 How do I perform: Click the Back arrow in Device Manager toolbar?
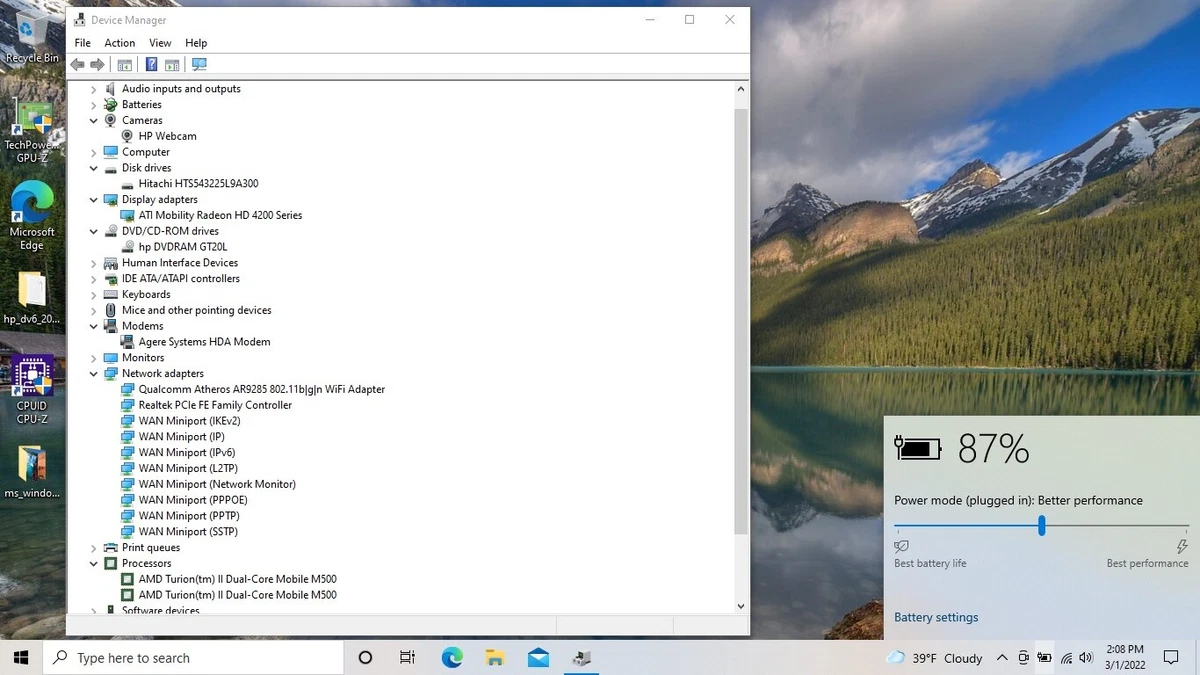coord(77,65)
